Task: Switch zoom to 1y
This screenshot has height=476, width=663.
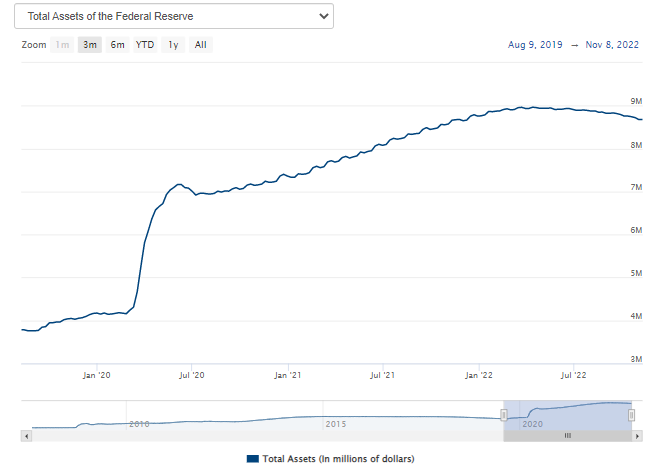Action: pos(173,45)
